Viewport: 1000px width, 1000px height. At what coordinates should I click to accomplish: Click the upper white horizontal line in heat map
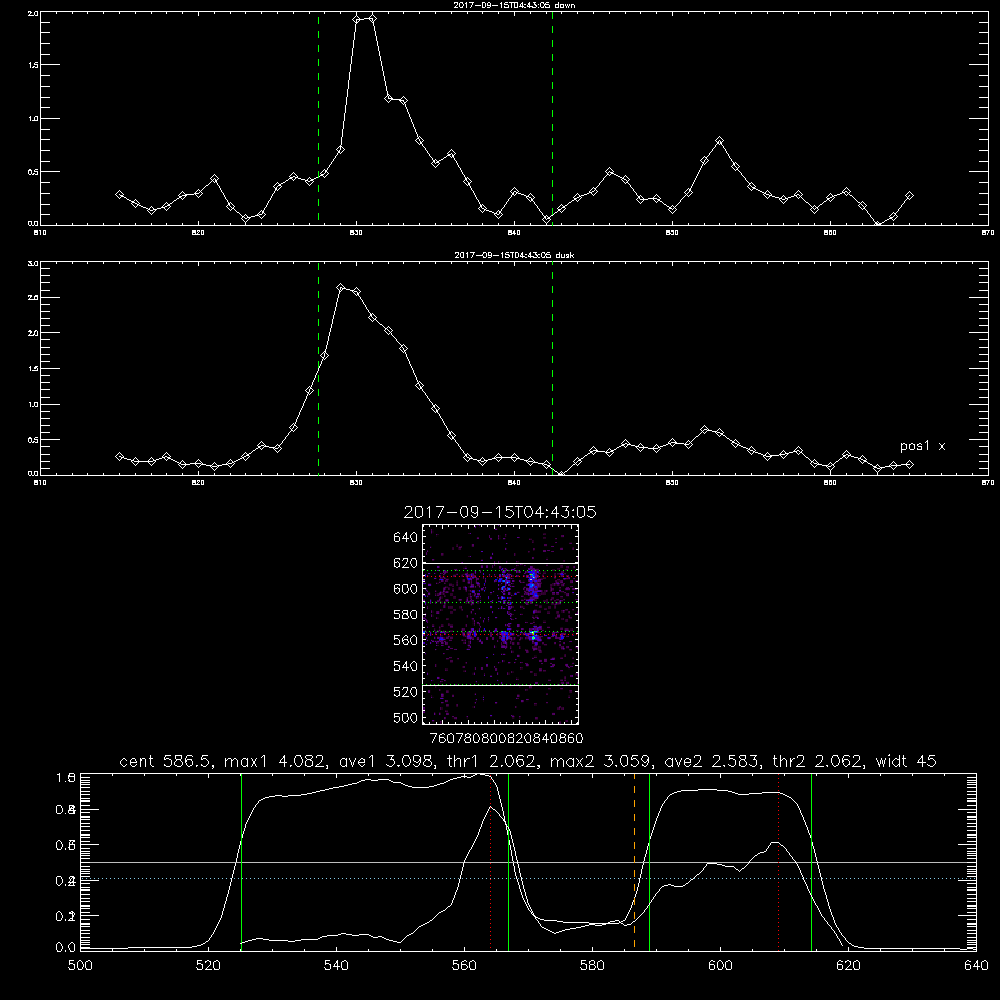tap(501, 563)
